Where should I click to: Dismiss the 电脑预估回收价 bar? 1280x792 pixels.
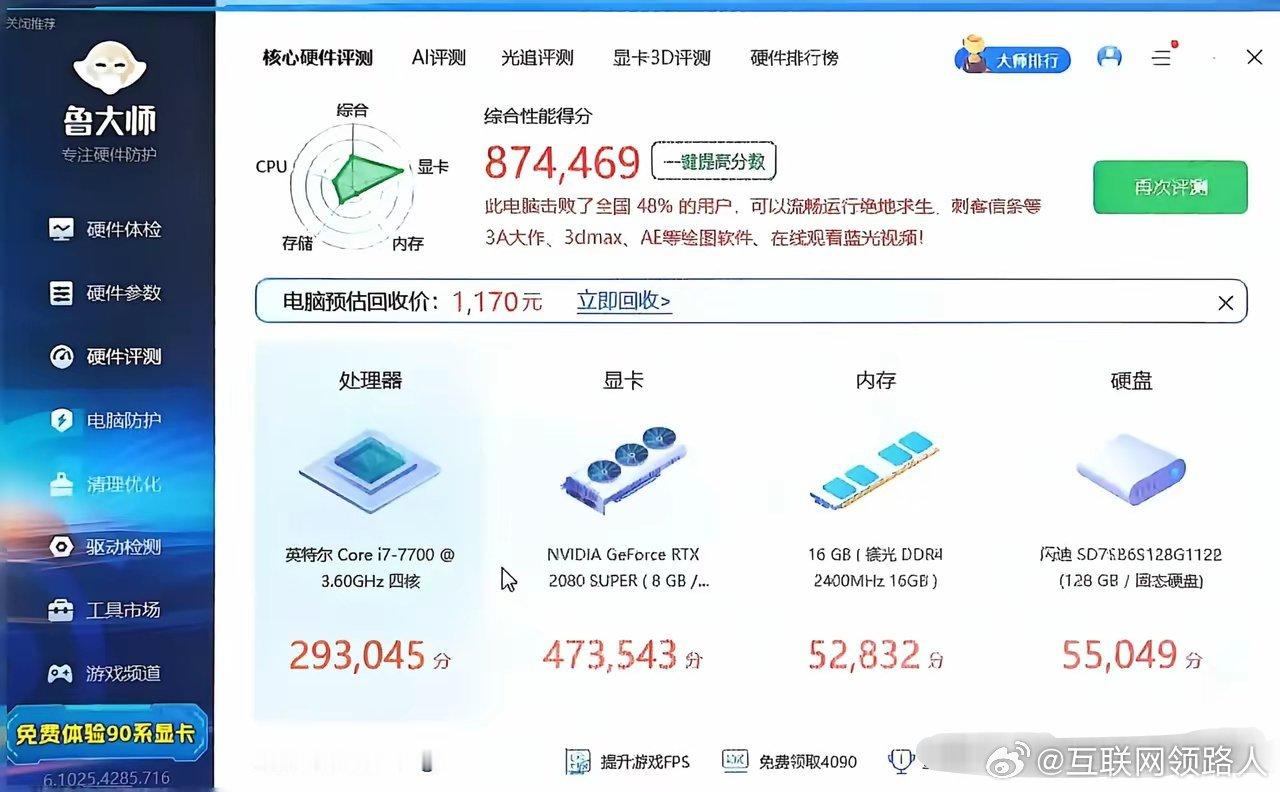[1225, 302]
